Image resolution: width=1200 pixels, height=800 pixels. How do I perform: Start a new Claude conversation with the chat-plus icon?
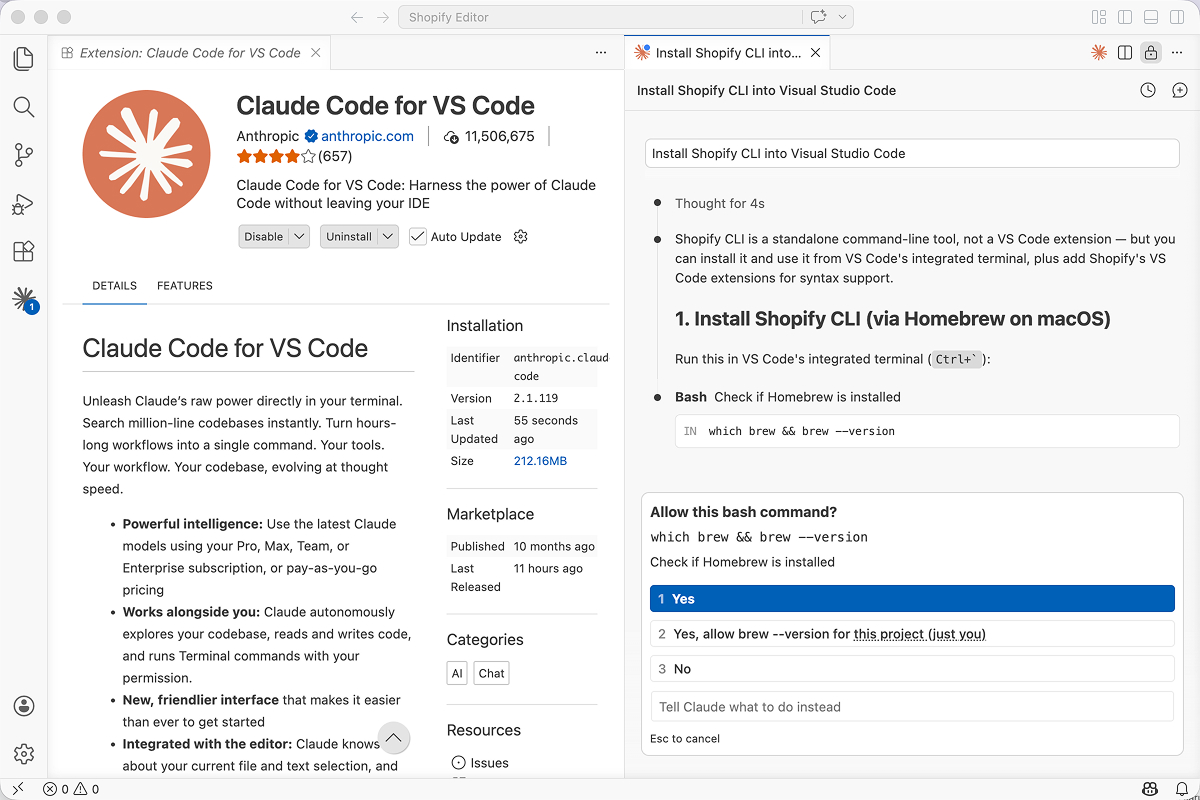1179,90
